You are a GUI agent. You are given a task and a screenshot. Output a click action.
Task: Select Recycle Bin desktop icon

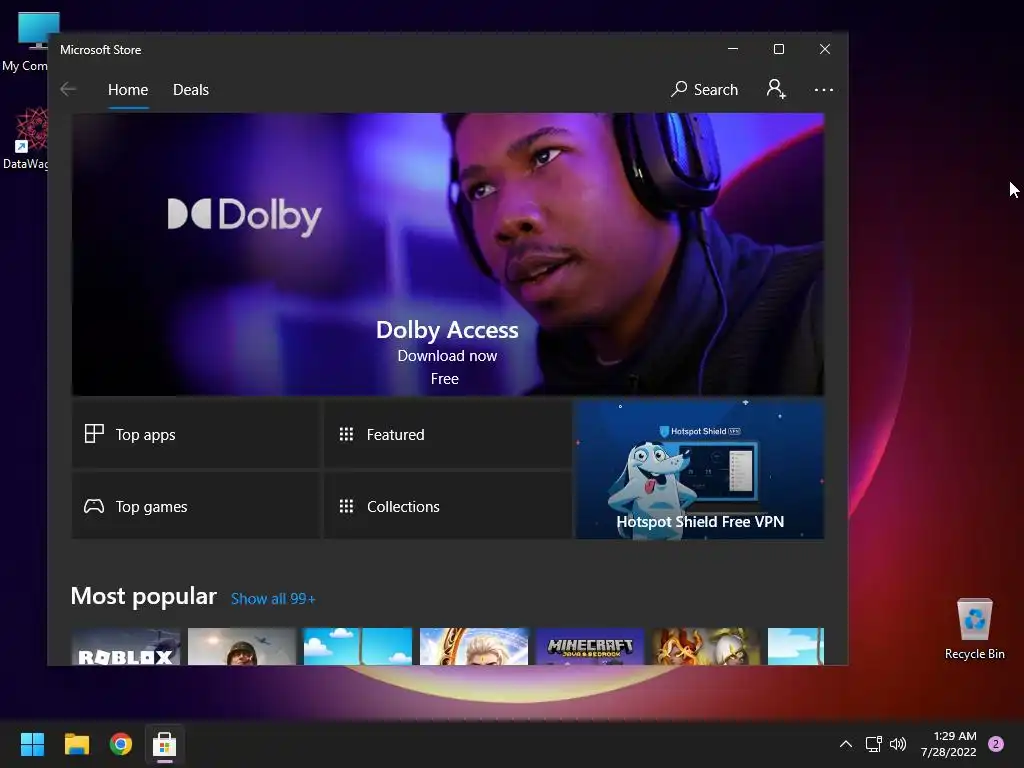click(974, 630)
